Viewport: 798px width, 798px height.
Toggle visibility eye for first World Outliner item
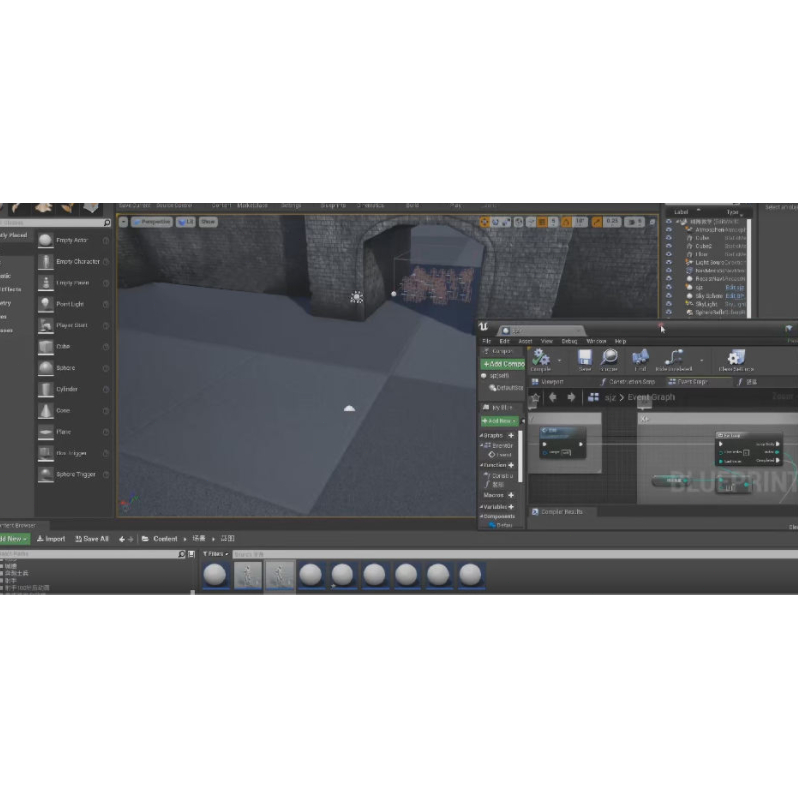coord(669,222)
